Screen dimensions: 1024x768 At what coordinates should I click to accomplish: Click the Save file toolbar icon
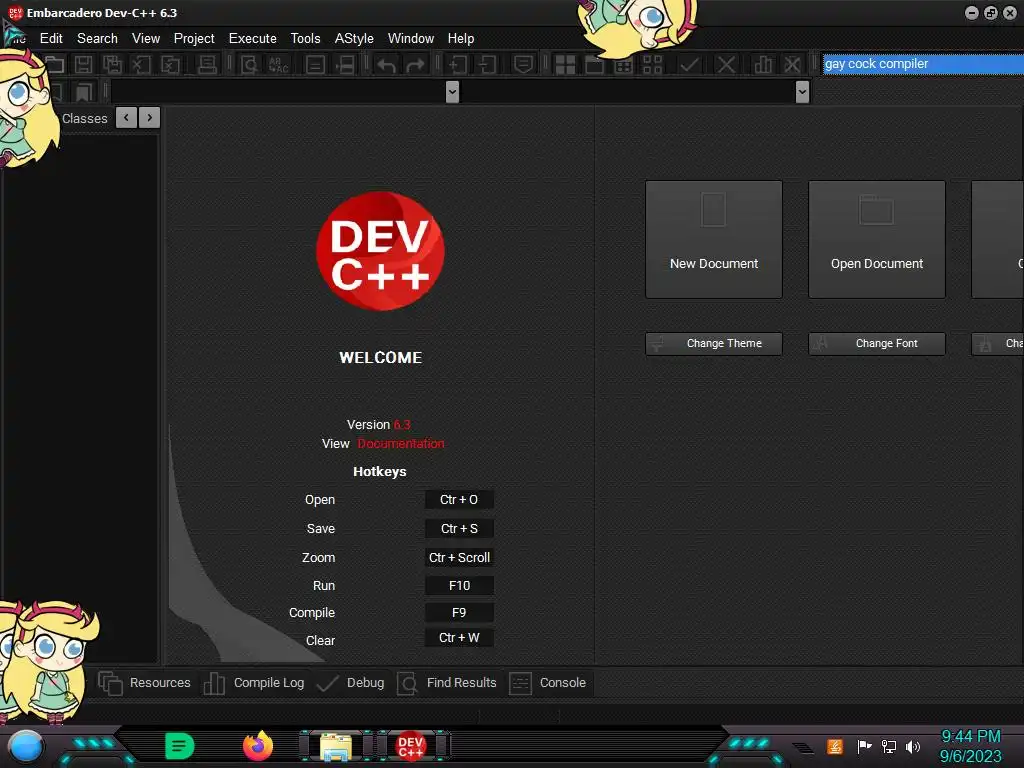tap(84, 64)
